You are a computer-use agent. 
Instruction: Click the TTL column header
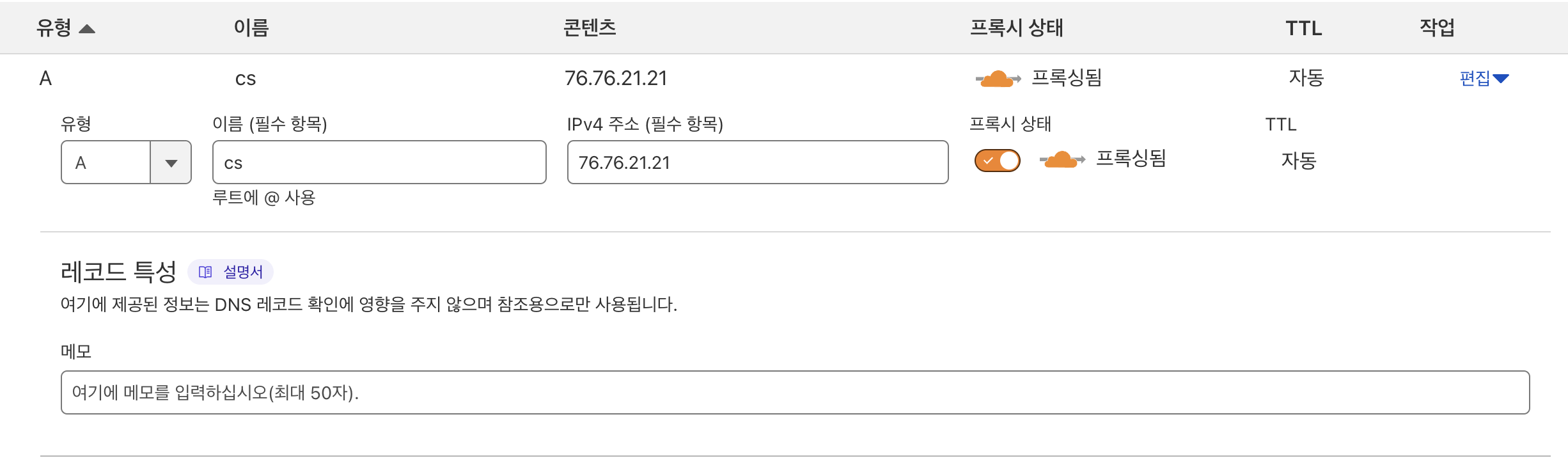tap(1303, 29)
